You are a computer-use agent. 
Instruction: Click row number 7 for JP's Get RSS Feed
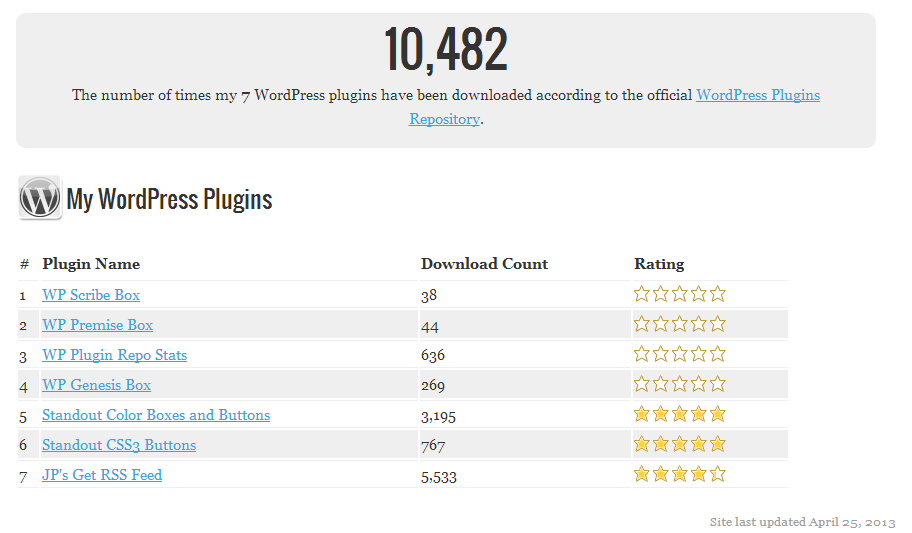(x=23, y=477)
